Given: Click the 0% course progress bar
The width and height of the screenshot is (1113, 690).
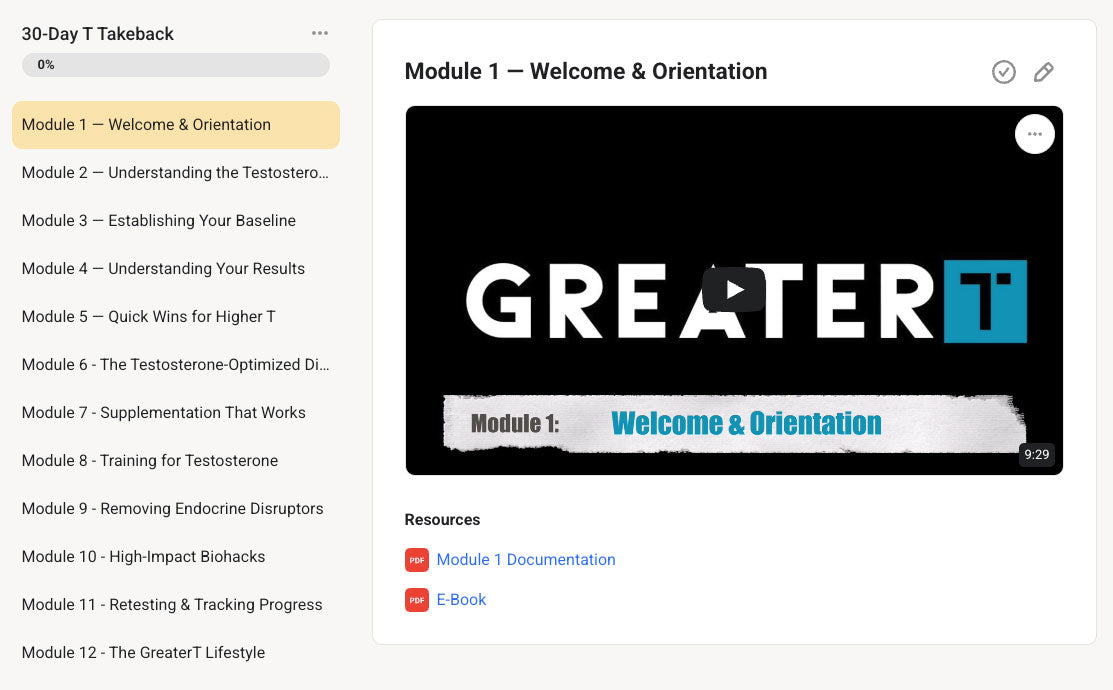Looking at the screenshot, I should coord(176,65).
